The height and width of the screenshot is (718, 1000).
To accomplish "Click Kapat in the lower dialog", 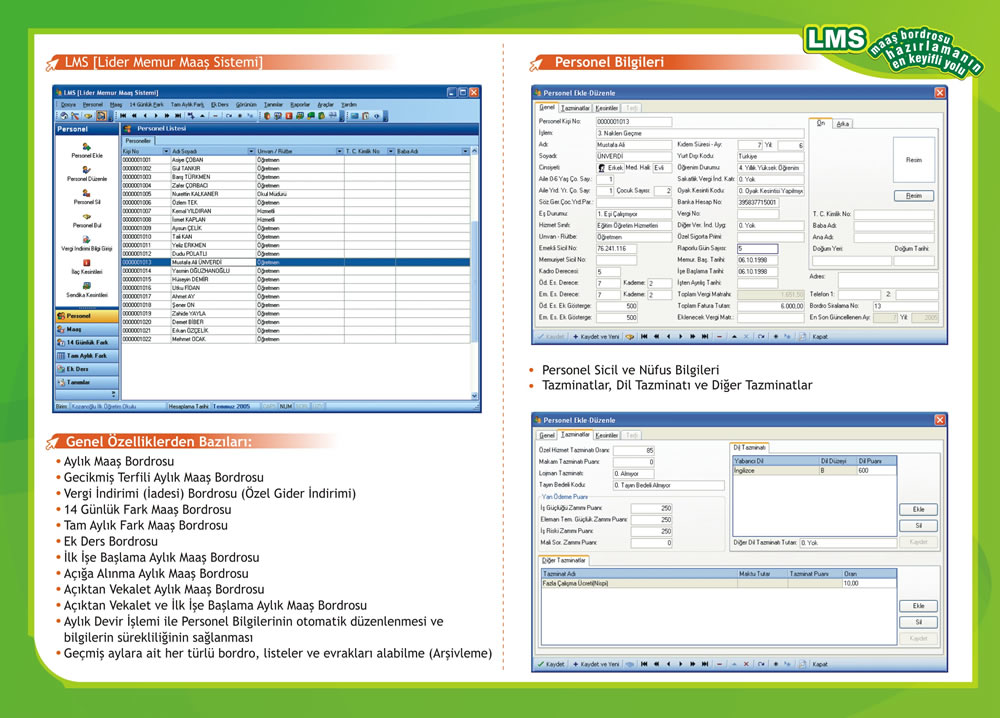I will 820,664.
